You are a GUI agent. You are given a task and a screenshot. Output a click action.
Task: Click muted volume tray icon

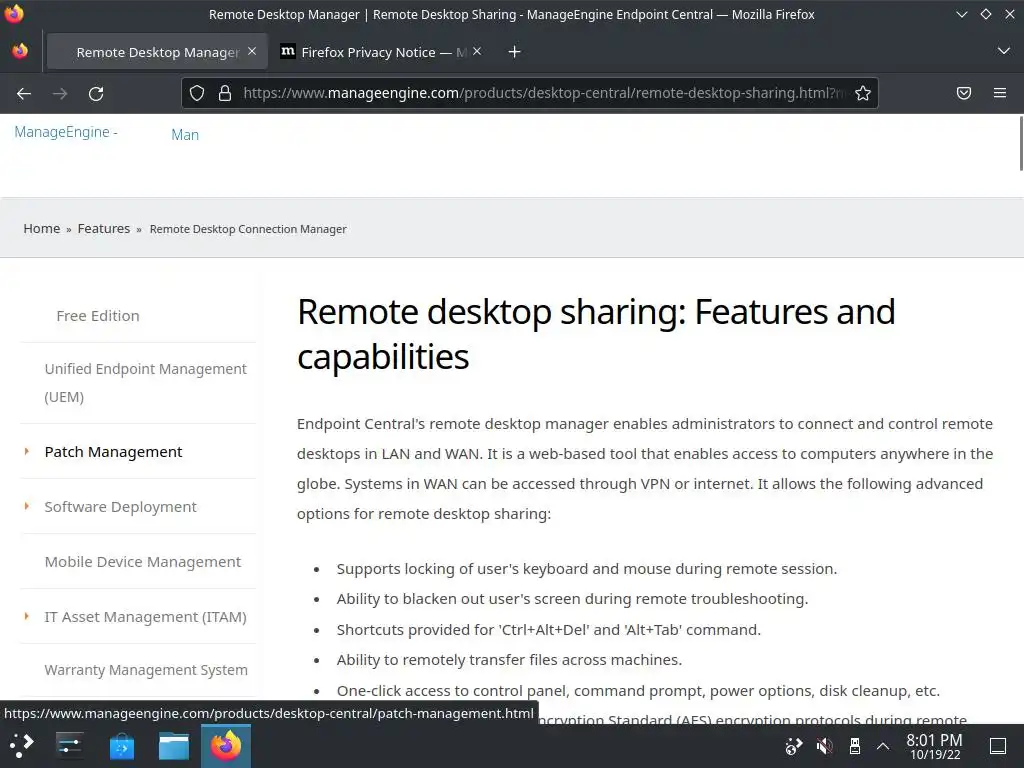click(x=824, y=746)
